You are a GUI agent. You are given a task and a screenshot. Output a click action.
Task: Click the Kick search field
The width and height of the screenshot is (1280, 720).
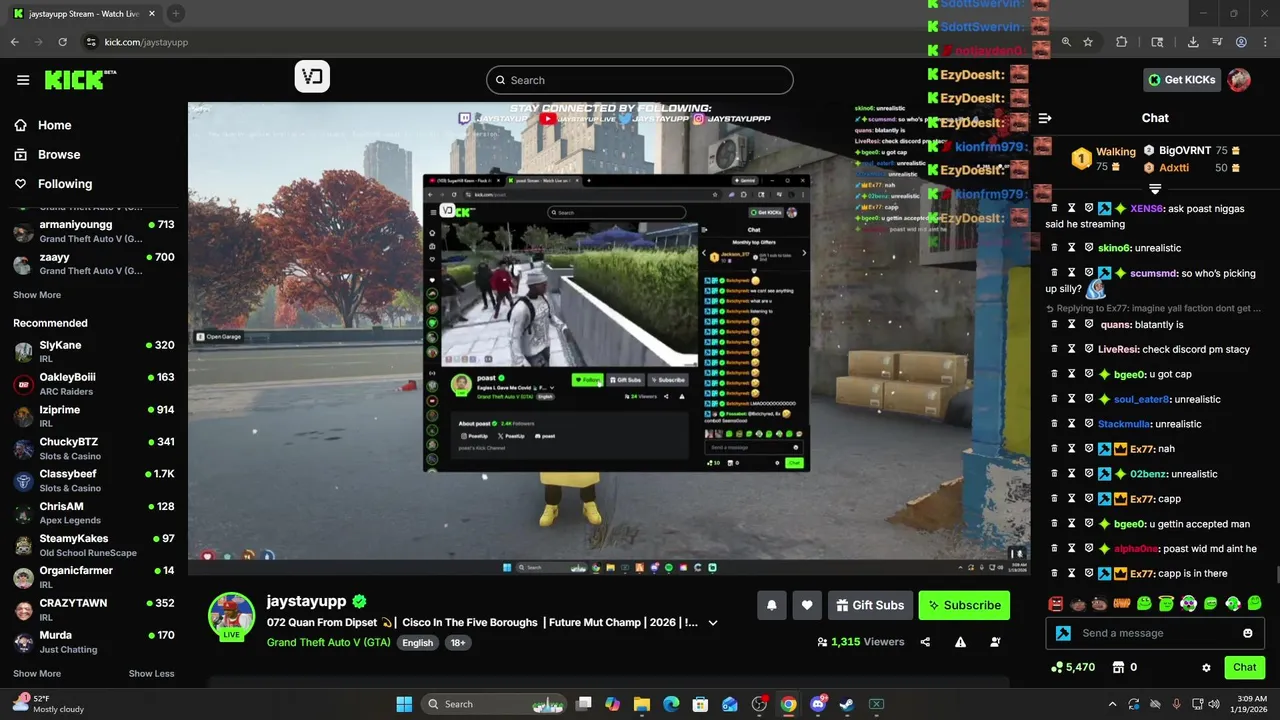click(640, 80)
